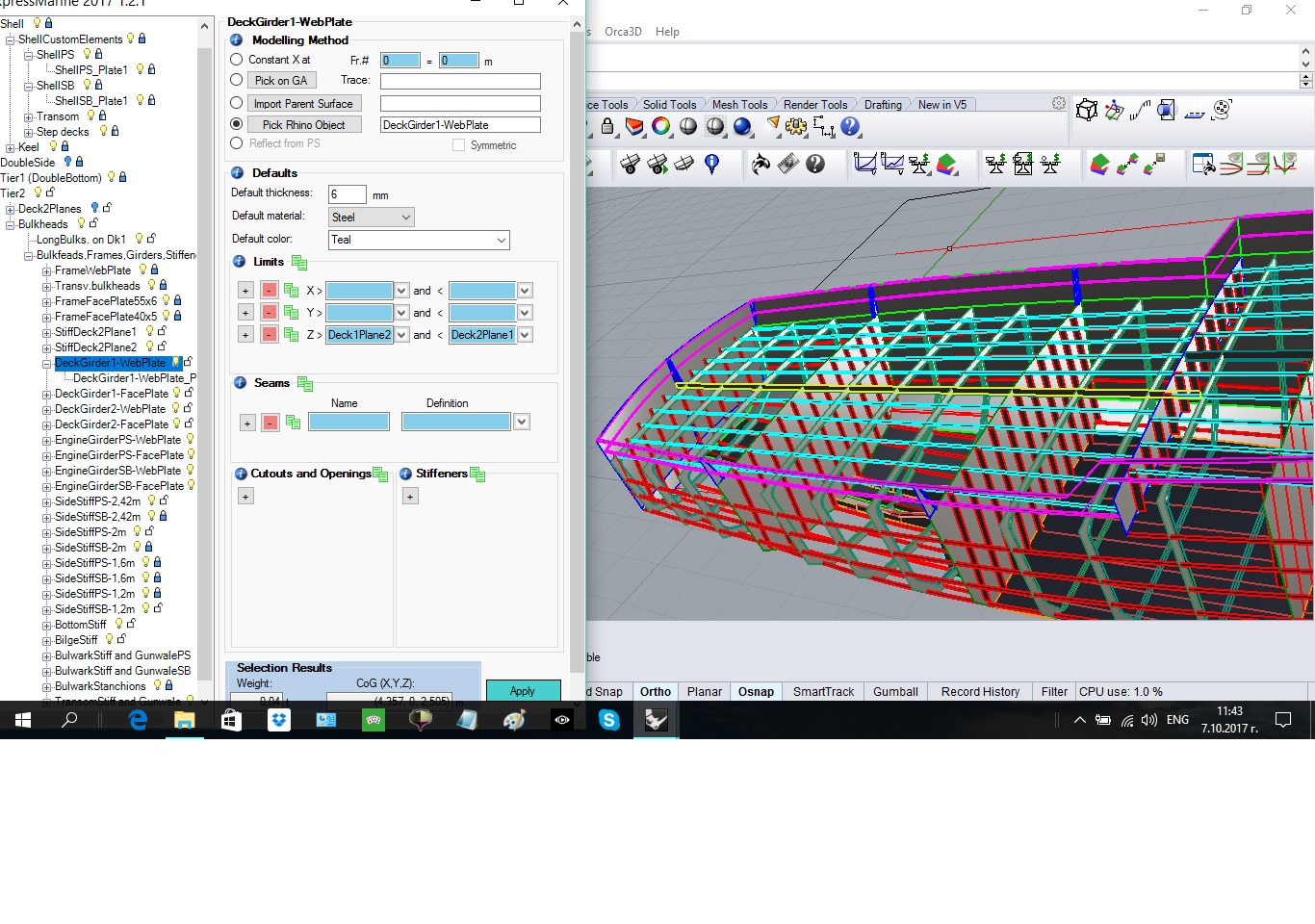Toggle Osnap in the status bar
The image size is (1315, 924).
click(756, 692)
